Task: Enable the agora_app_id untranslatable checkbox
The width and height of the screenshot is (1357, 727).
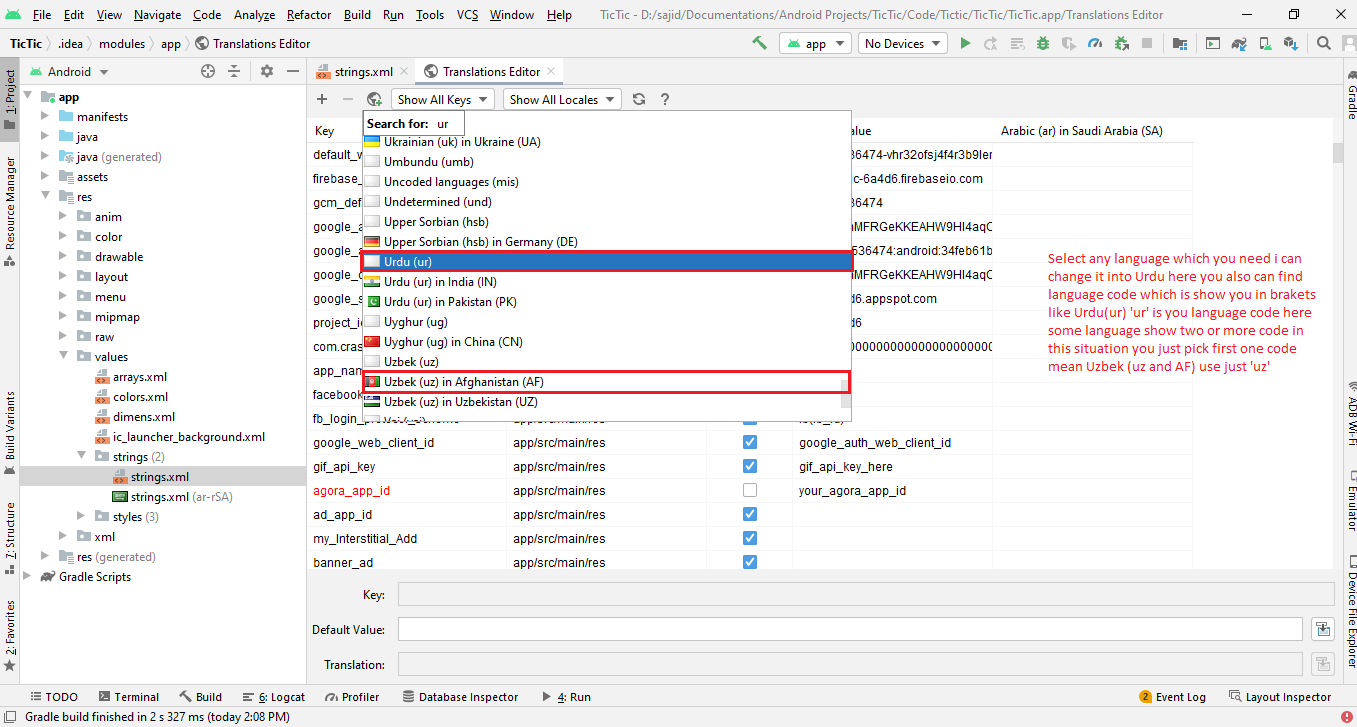Action: click(750, 490)
